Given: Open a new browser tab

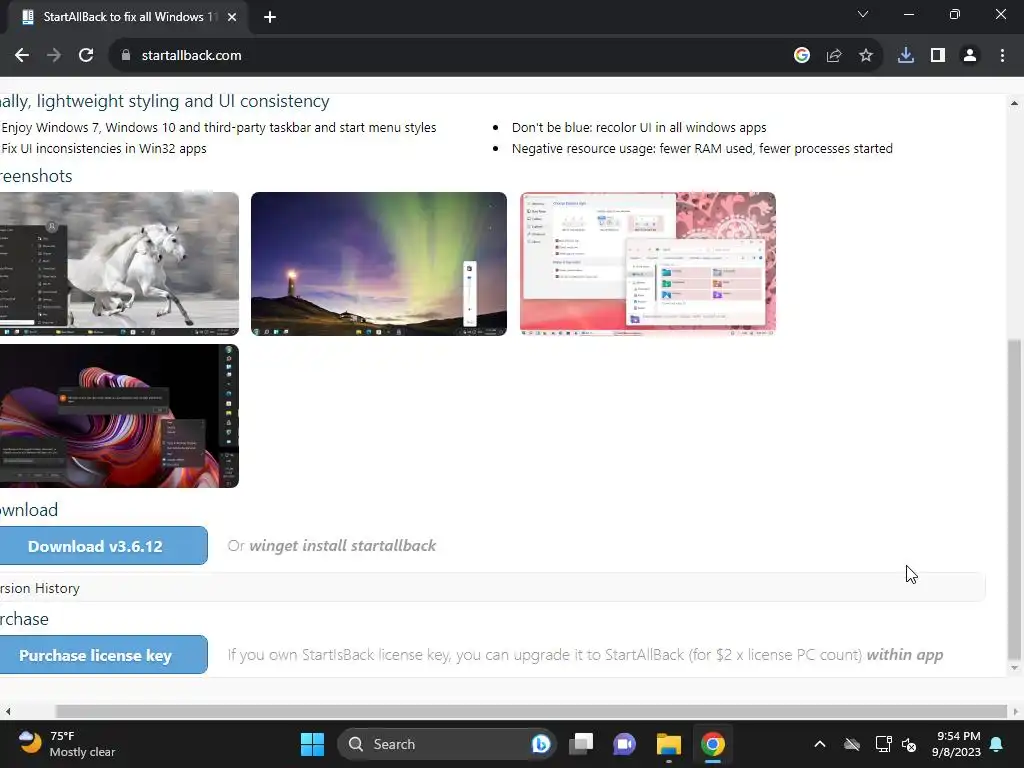Looking at the screenshot, I should (270, 17).
